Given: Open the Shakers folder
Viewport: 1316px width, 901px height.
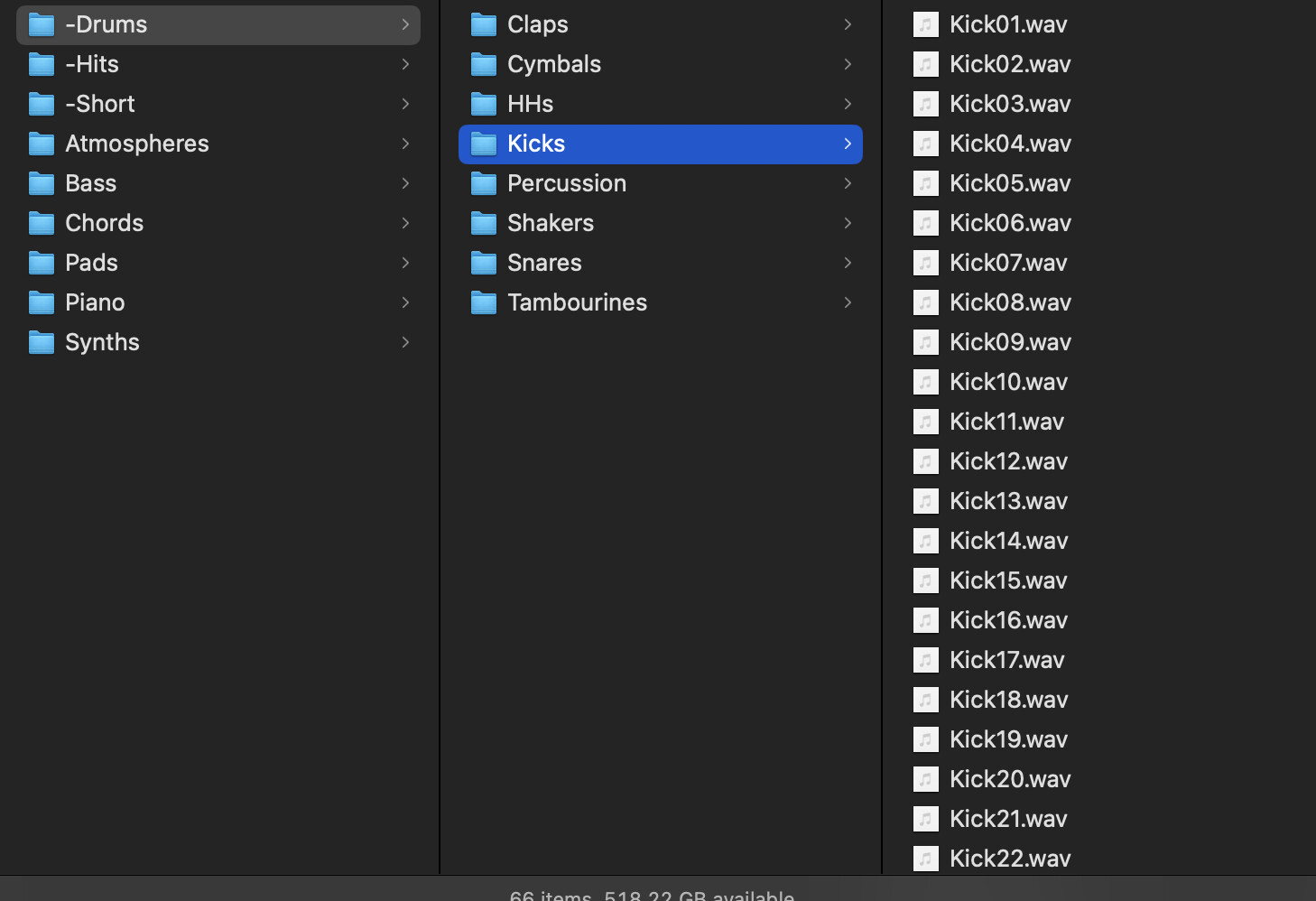Looking at the screenshot, I should (x=551, y=223).
